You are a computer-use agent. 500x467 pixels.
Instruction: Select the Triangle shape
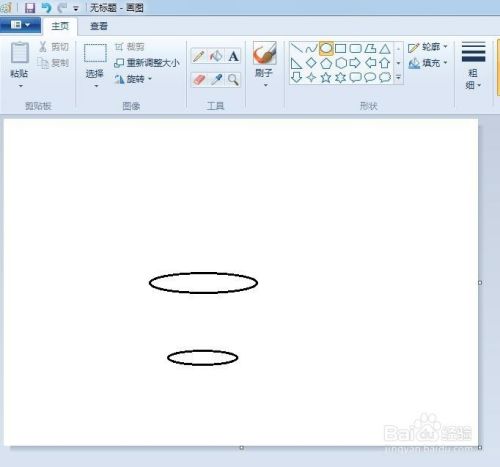(x=385, y=49)
